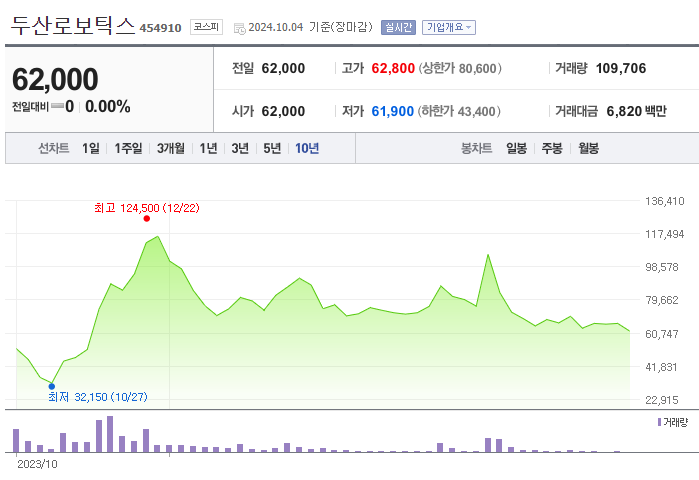Click the stock name 두산로보틱스
Viewport: 699px width, 480px height.
click(x=72, y=26)
